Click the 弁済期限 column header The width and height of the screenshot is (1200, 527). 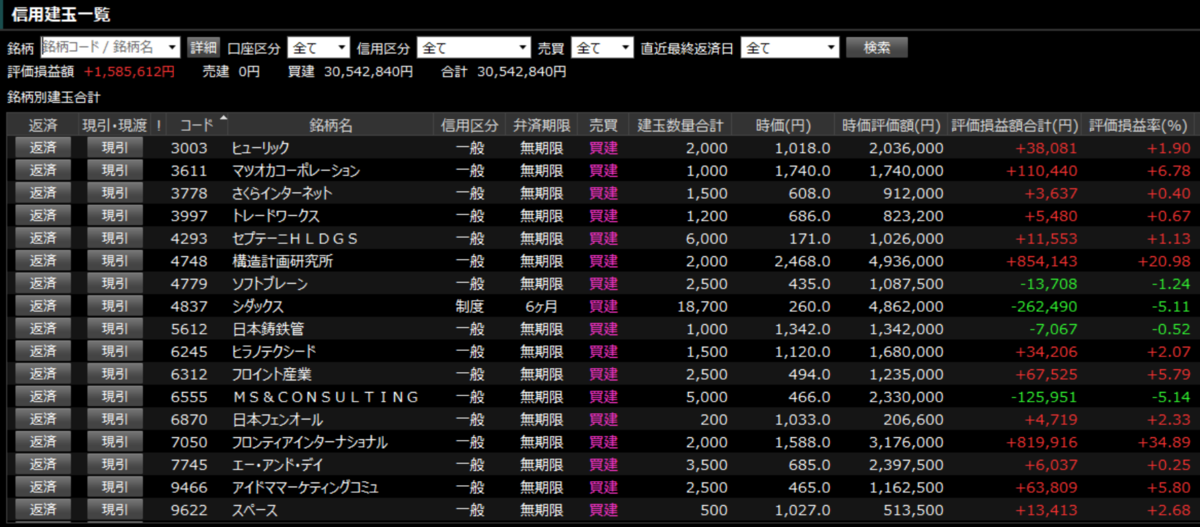coord(542,125)
